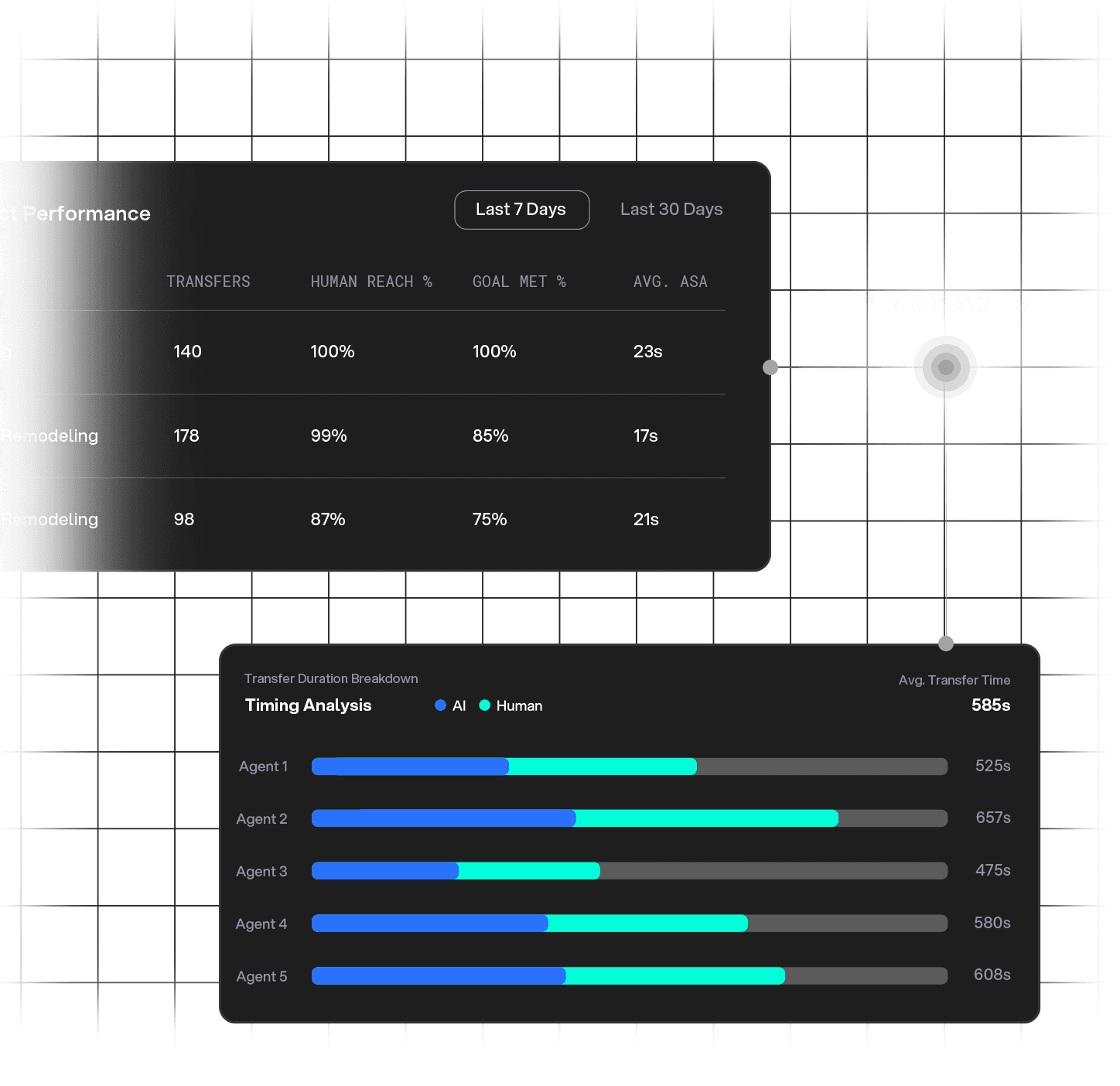Select the Last 7 Days tab

point(521,210)
